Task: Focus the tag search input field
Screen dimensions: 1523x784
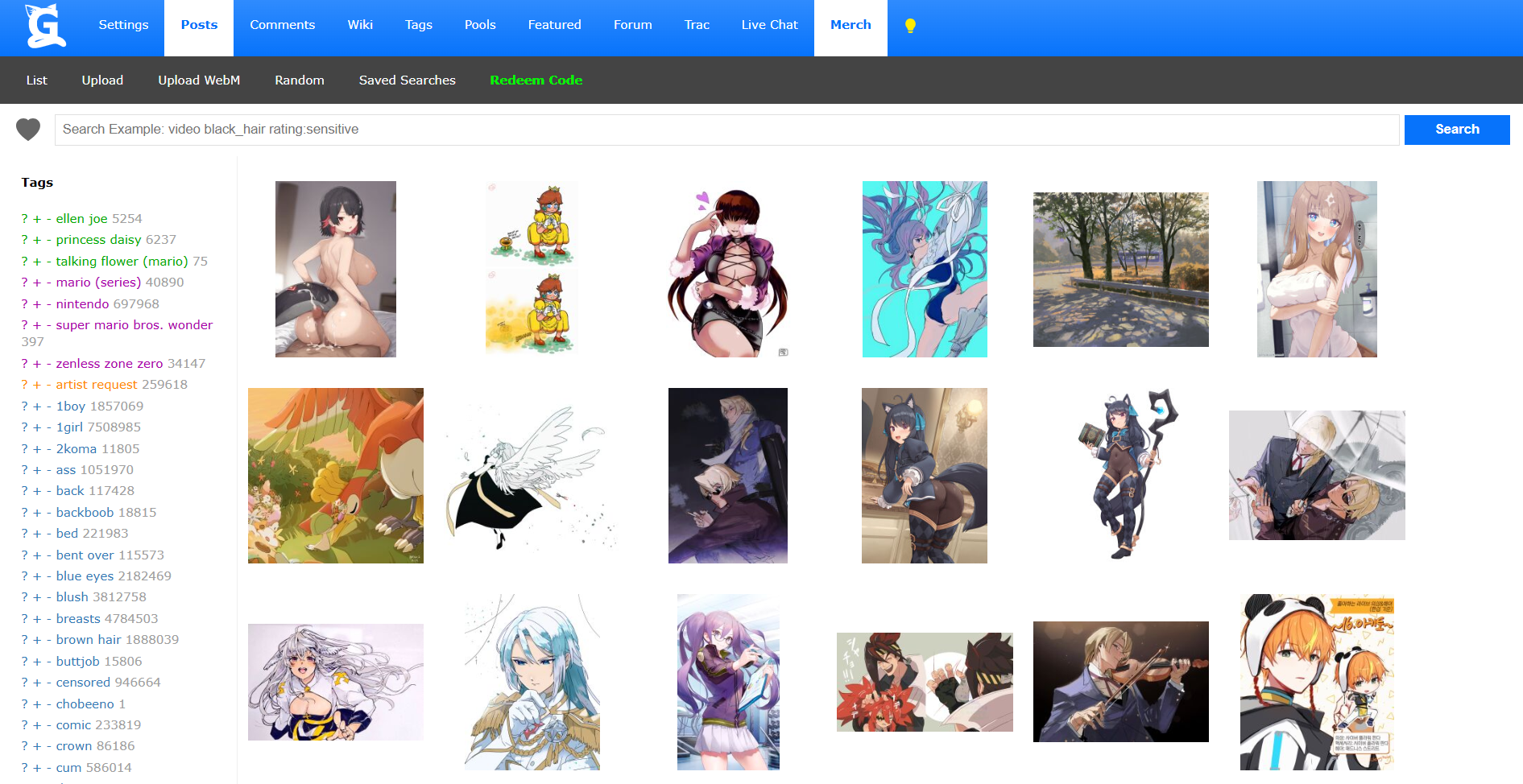Action: pos(726,130)
